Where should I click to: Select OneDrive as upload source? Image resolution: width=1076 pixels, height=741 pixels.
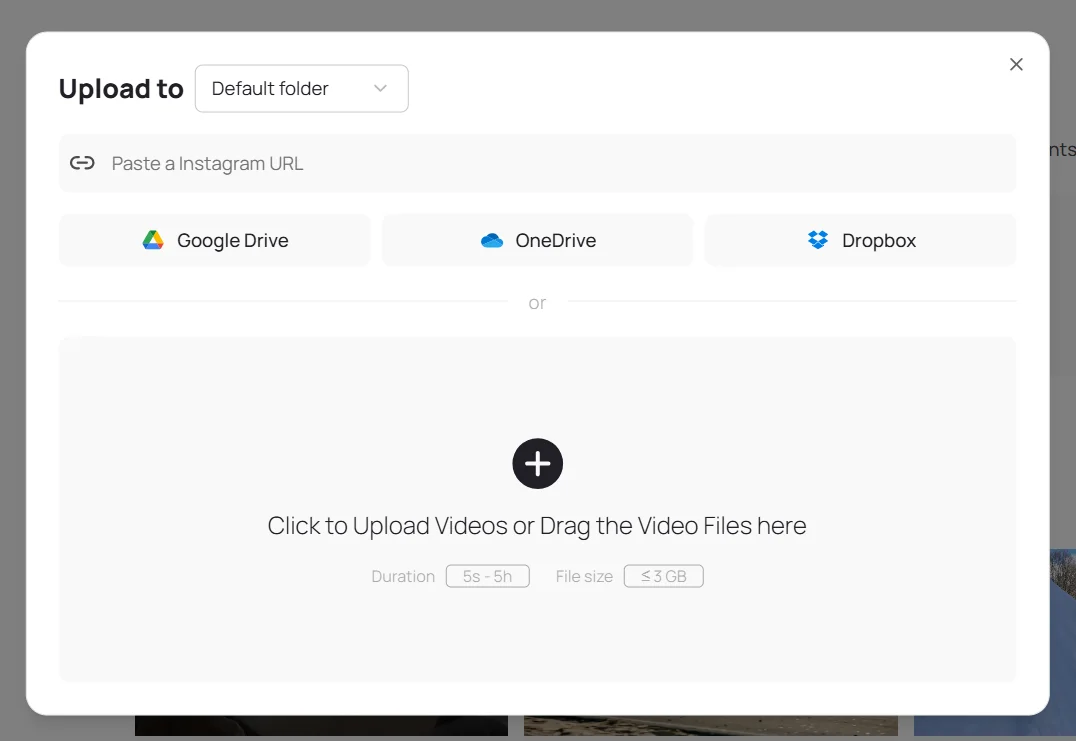coord(537,240)
